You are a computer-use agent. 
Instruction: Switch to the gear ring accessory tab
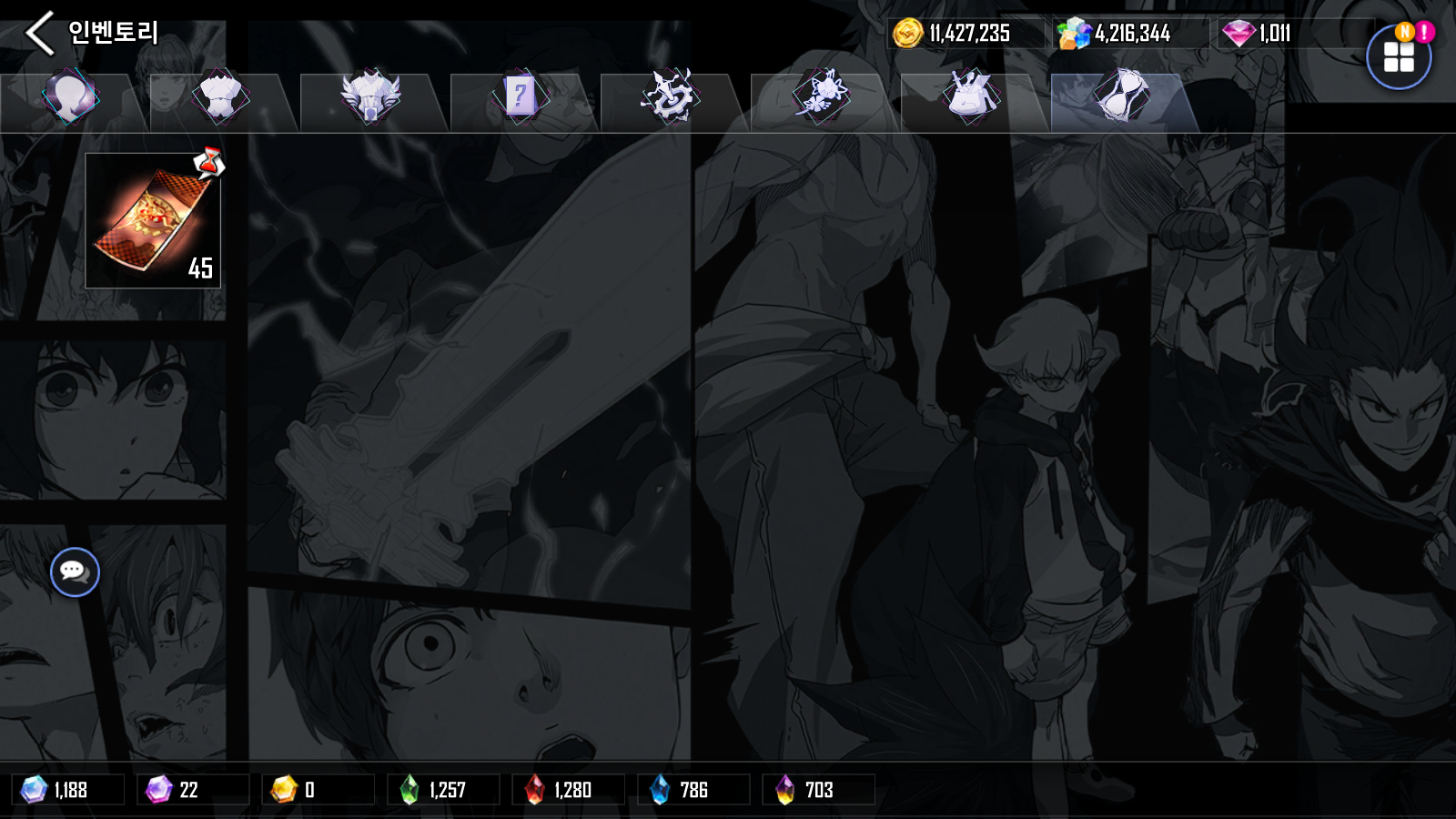point(670,96)
